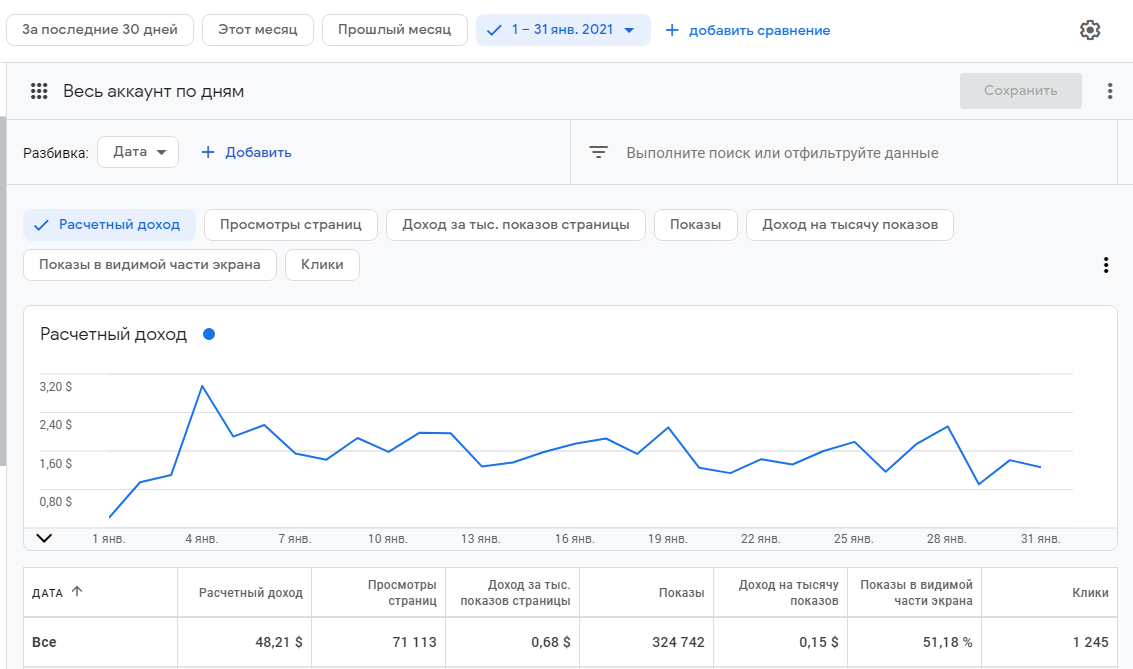The height and width of the screenshot is (669, 1133).
Task: Click plus icon of добавить сравнение
Action: [x=672, y=30]
